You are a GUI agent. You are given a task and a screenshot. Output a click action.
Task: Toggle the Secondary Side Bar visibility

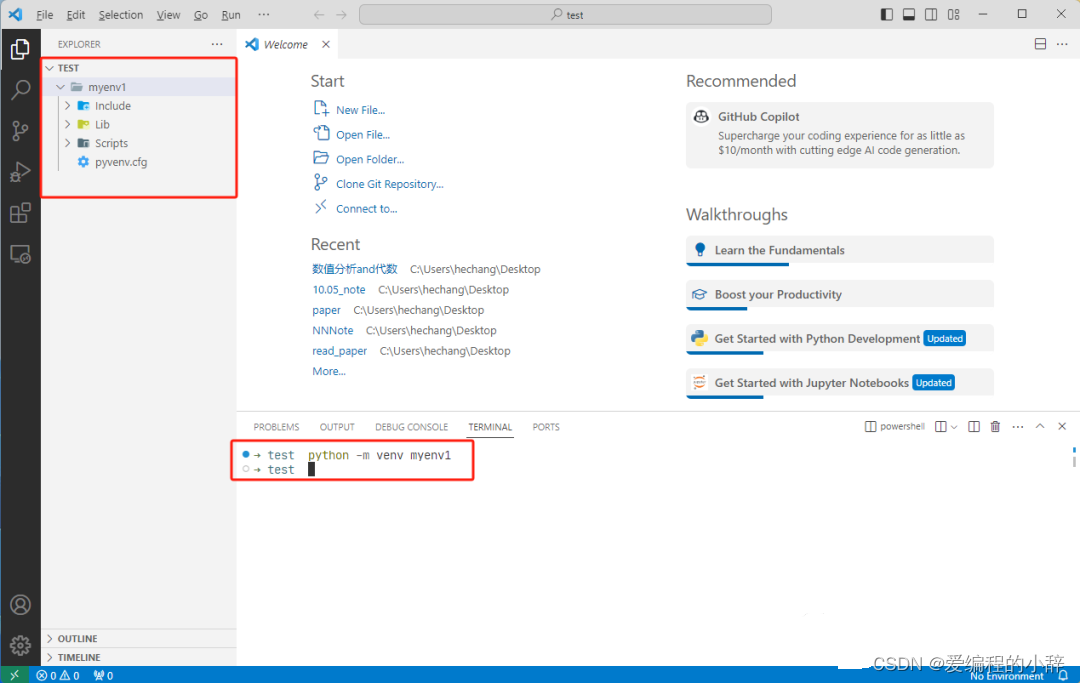point(931,14)
